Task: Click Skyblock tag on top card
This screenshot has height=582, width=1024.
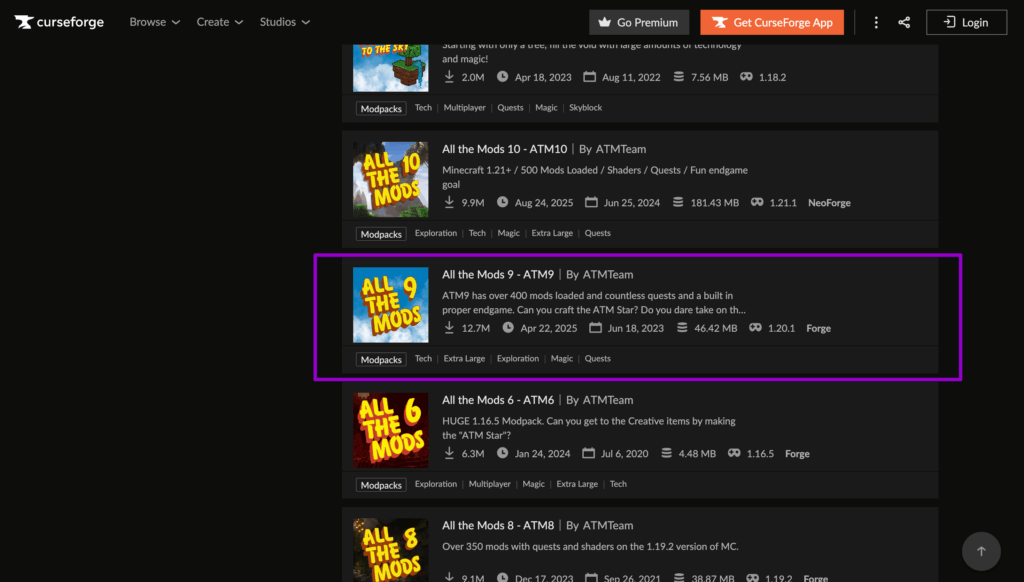Action: tap(585, 108)
